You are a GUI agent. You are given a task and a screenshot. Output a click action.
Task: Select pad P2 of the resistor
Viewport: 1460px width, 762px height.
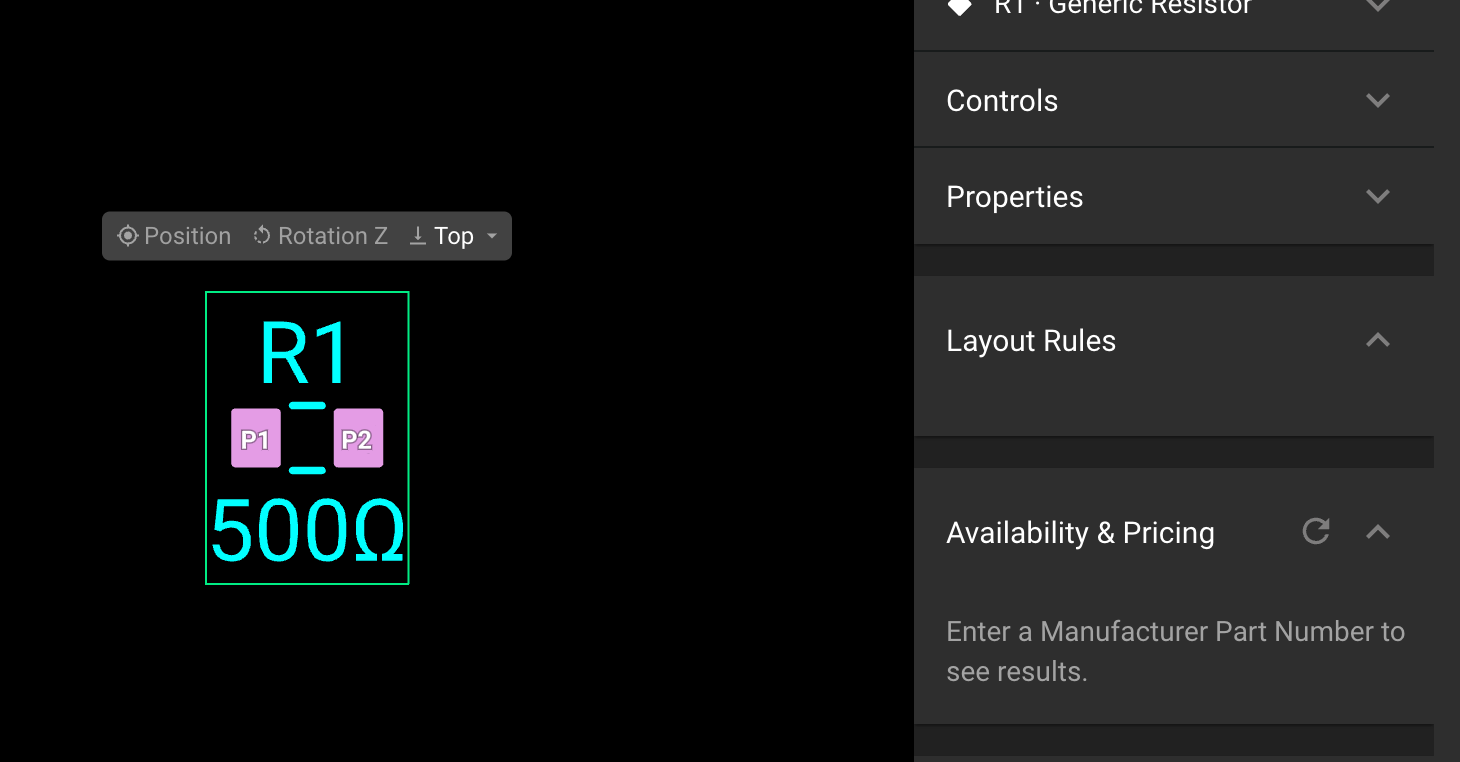[358, 438]
